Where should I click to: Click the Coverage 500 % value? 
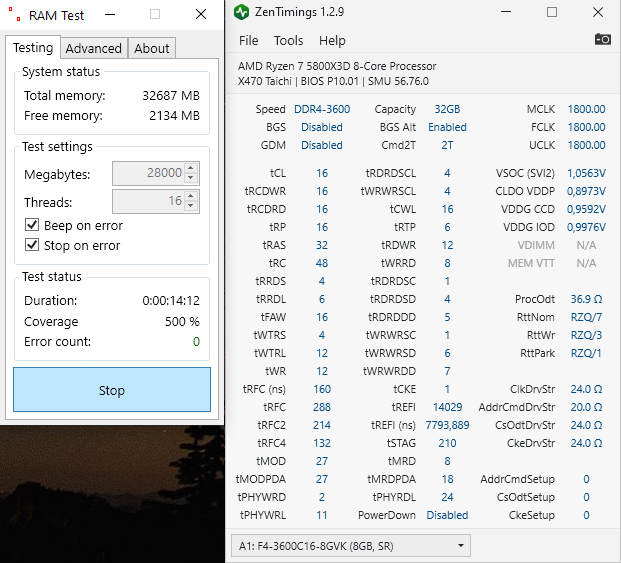point(182,321)
